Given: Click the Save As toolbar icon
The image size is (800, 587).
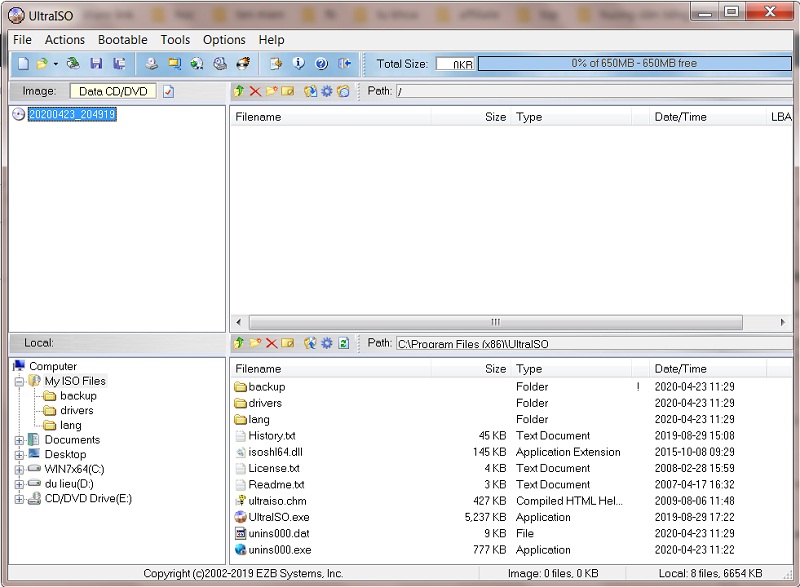Looking at the screenshot, I should pos(119,63).
